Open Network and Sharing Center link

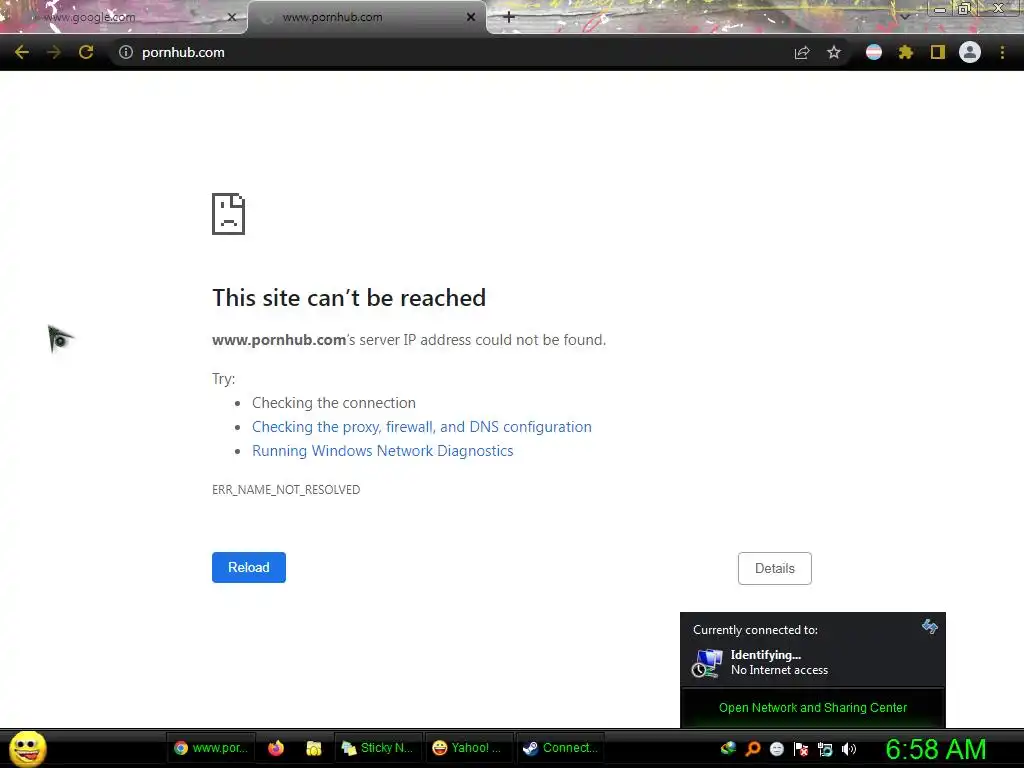click(813, 707)
